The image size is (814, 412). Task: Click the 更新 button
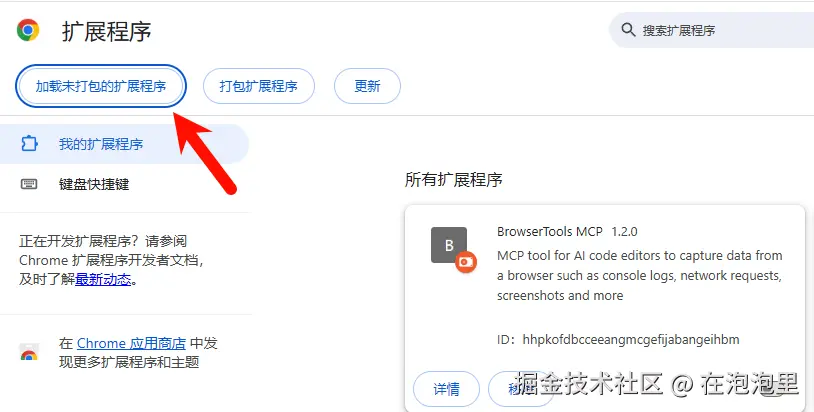click(x=367, y=86)
